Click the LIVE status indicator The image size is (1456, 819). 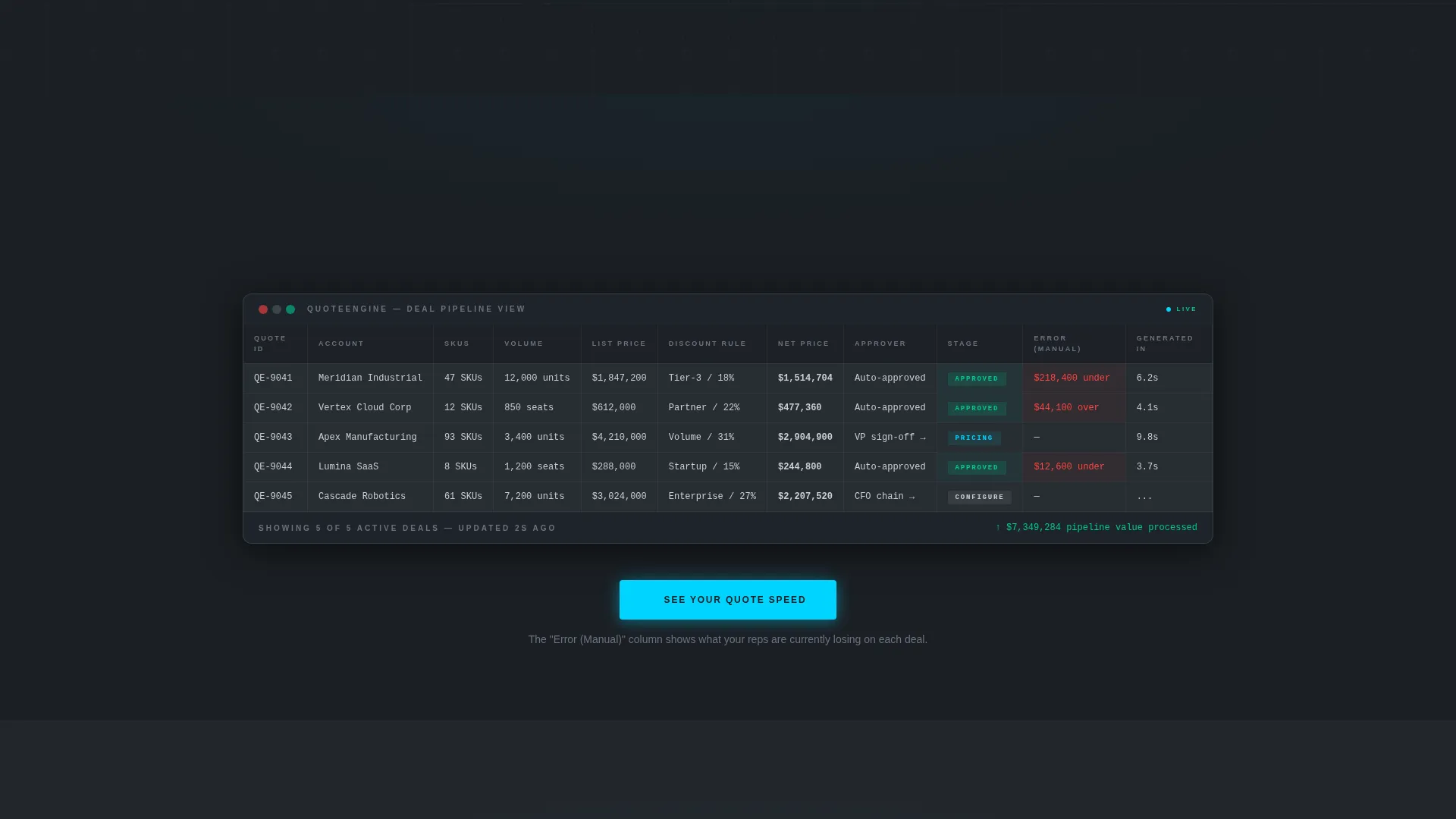pos(1181,309)
